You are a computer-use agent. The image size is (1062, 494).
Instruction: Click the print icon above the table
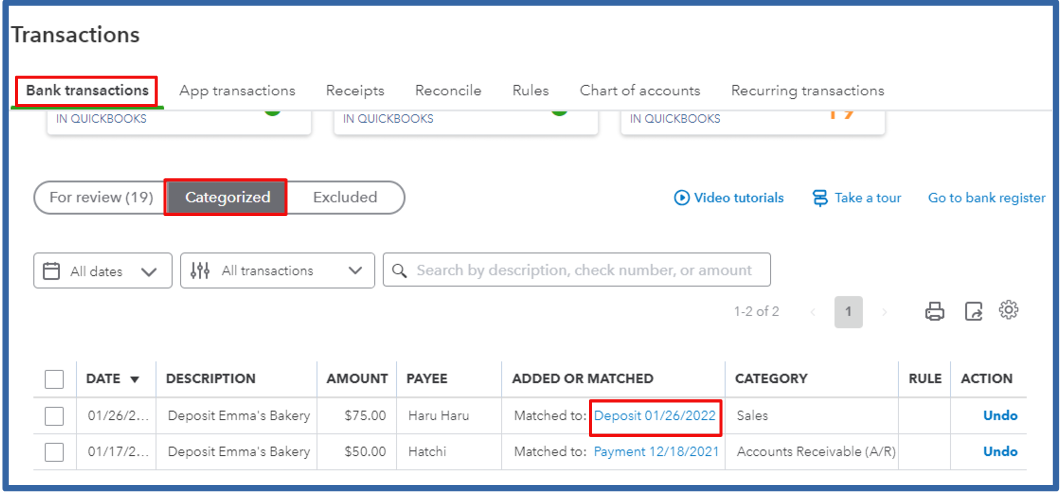(935, 312)
